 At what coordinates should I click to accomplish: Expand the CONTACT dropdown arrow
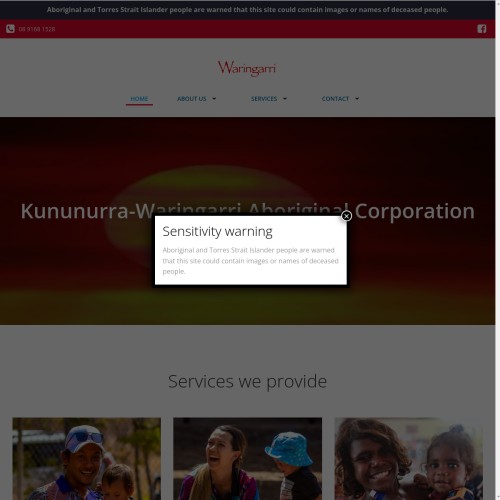tap(357, 99)
